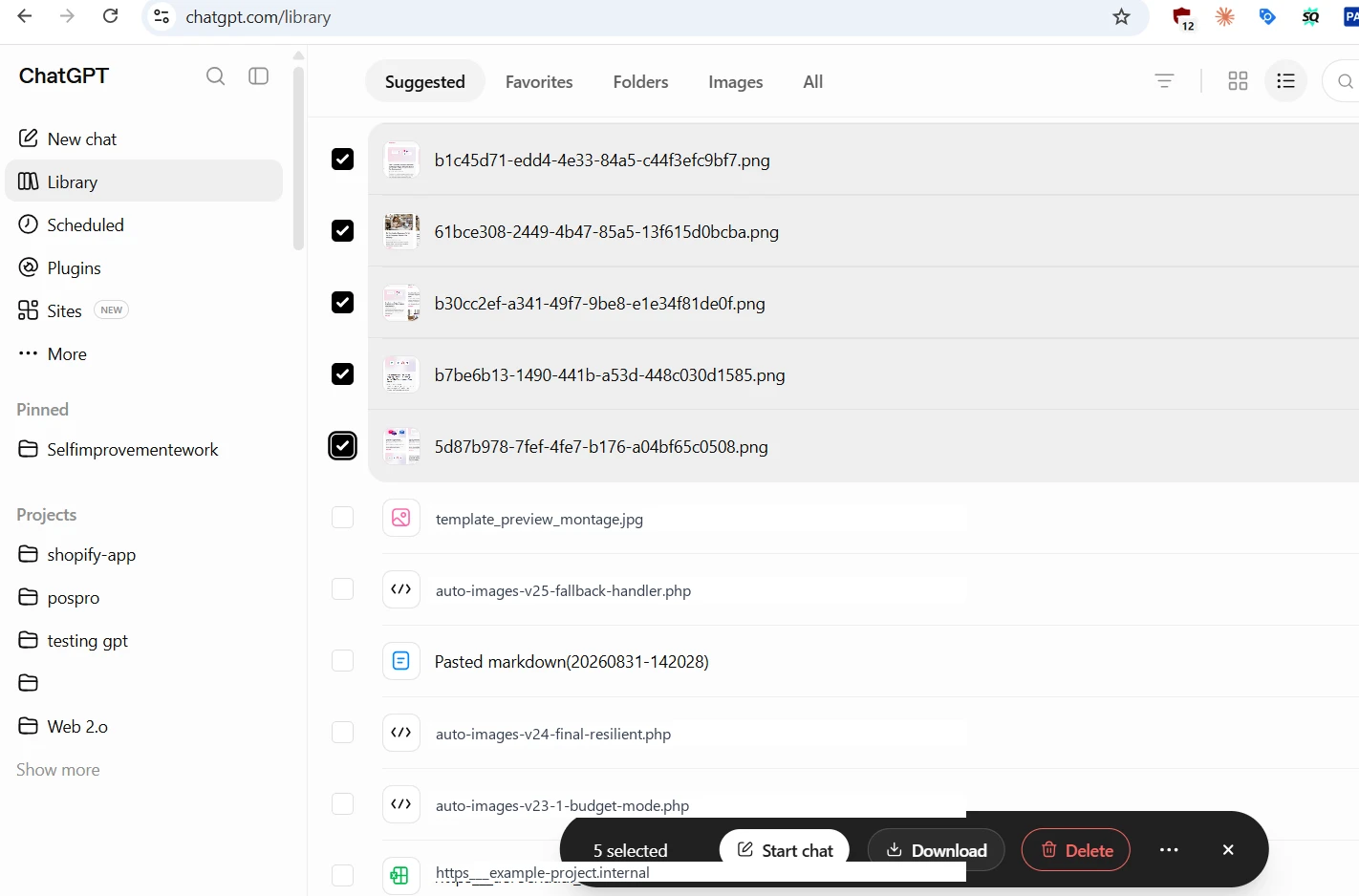This screenshot has height=896, width=1359.
Task: Check template_preview_montage.jpg checkbox
Action: click(x=342, y=518)
